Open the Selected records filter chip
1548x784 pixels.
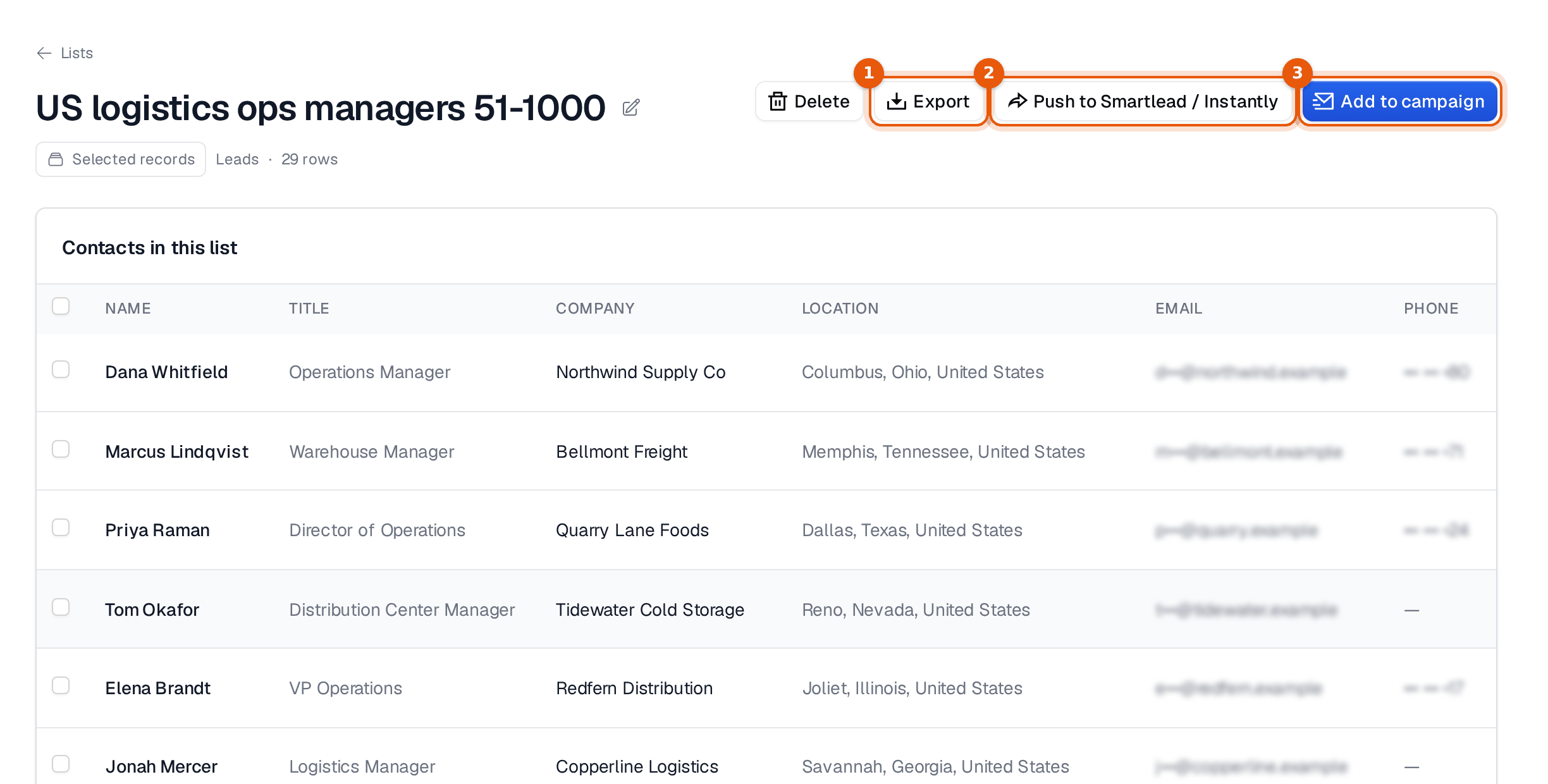click(121, 159)
